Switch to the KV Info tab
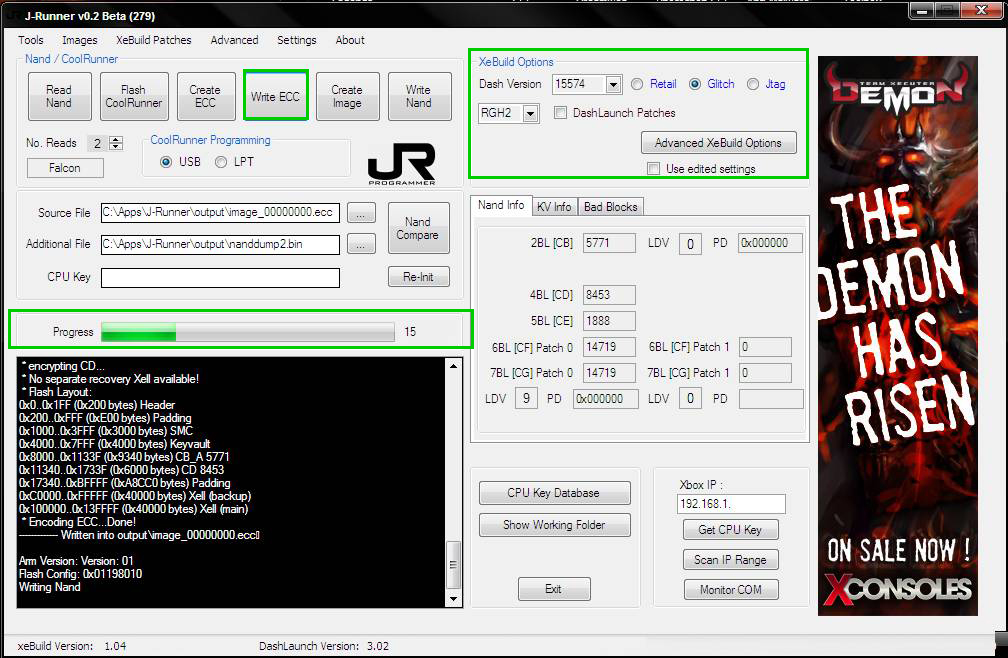Image resolution: width=1008 pixels, height=658 pixels. tap(554, 206)
